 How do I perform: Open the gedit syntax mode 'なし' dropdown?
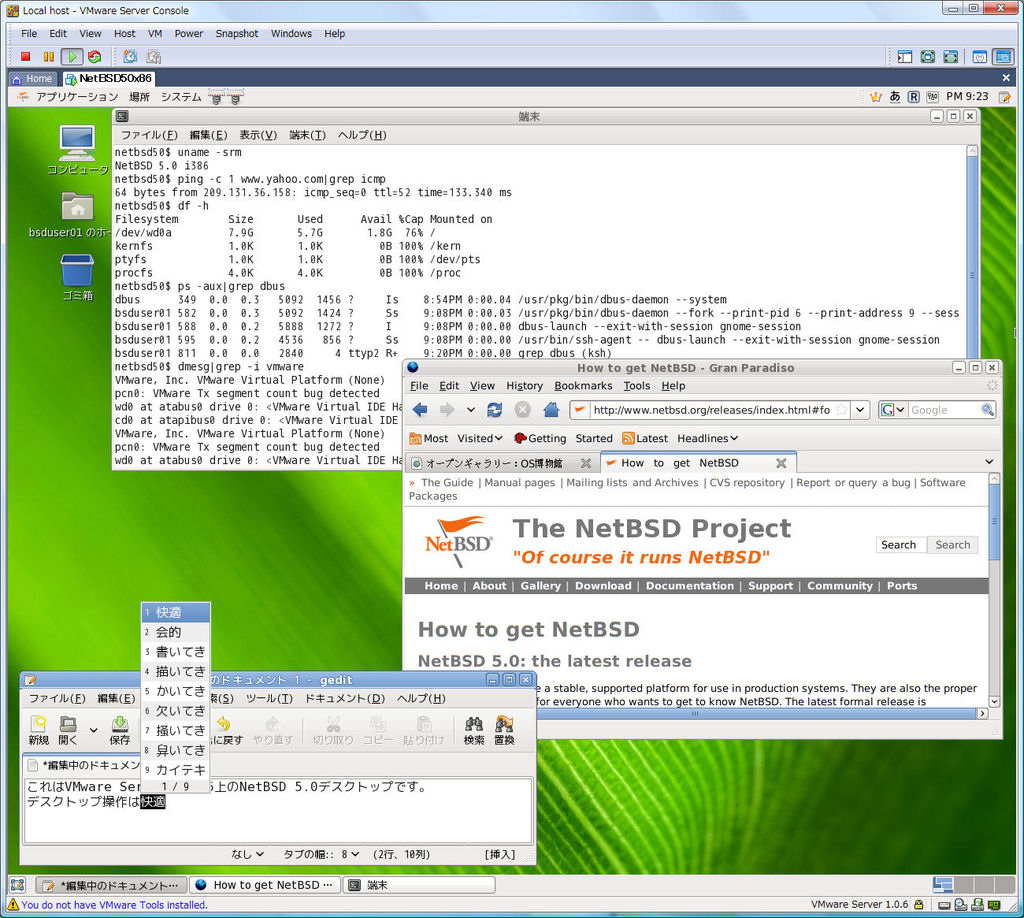coord(248,854)
